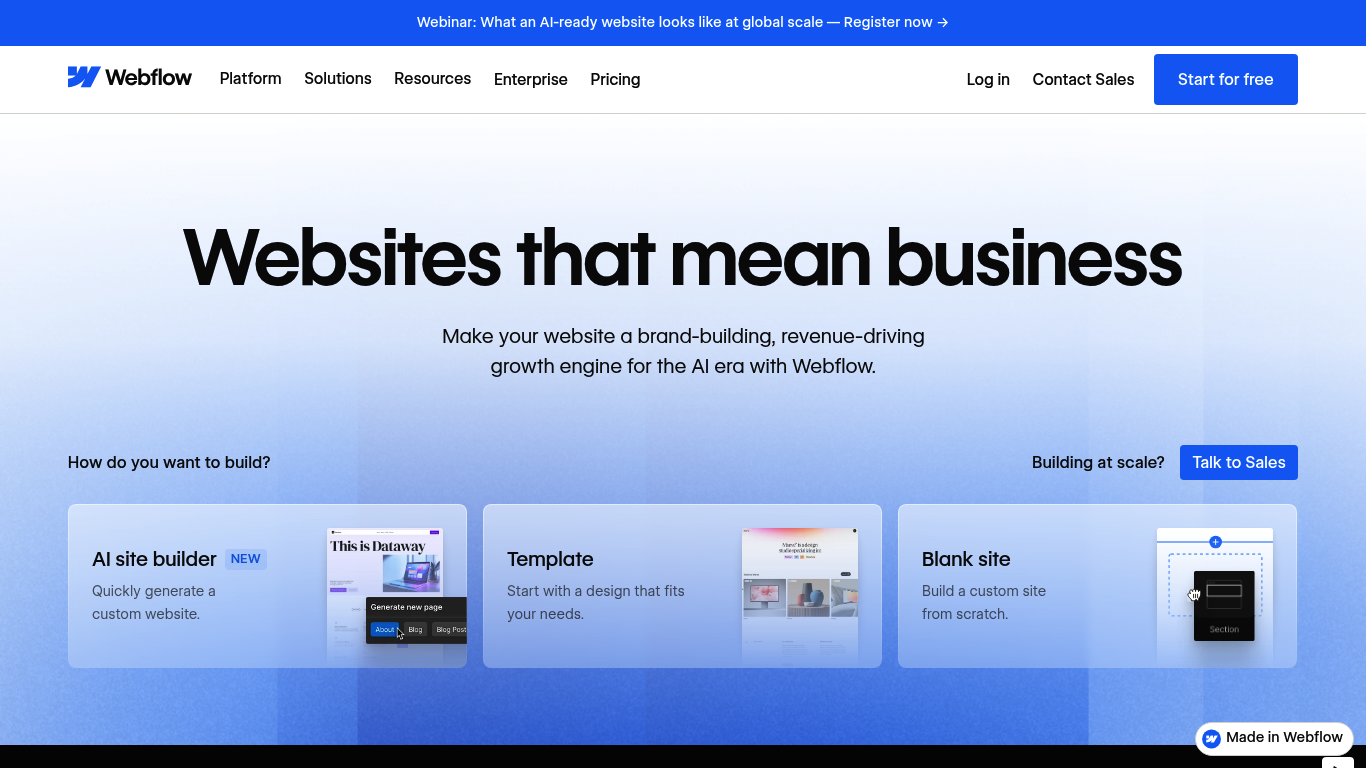
Task: Expand the Resources dropdown
Action: (x=432, y=79)
